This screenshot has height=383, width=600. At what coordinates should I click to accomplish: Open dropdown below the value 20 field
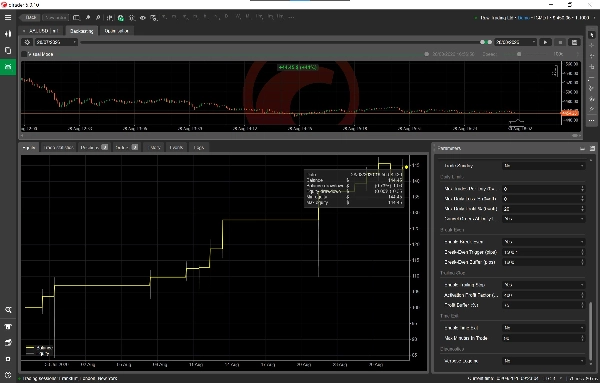point(543,219)
